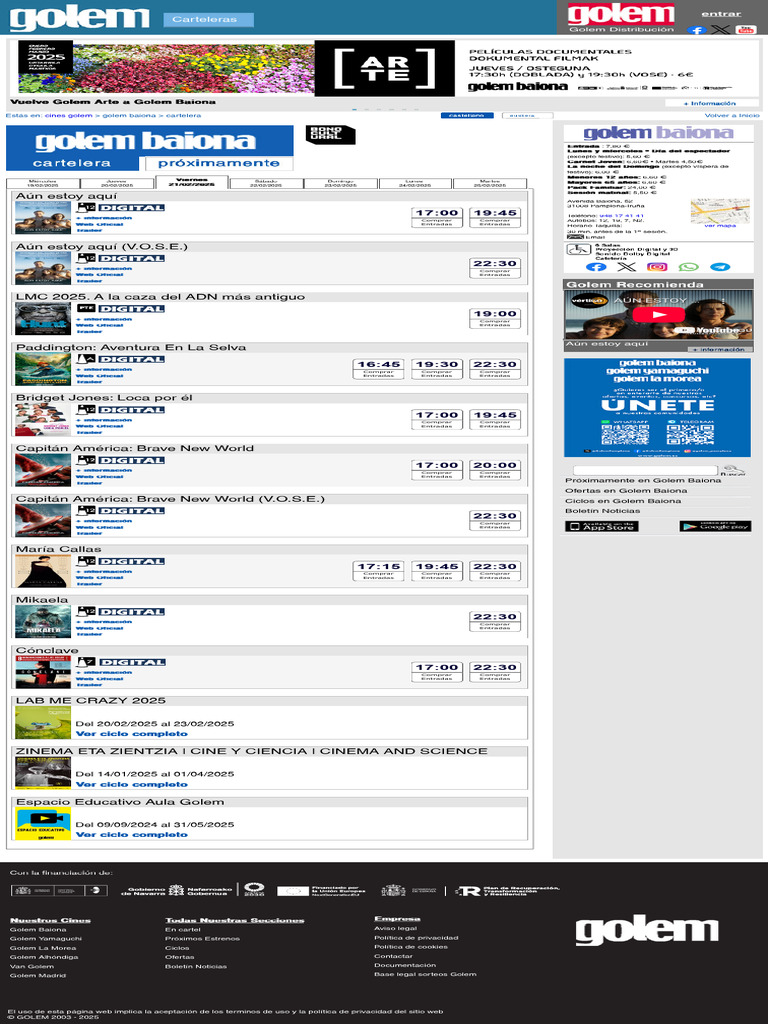Click the main golem logo in header

tap(80, 18)
